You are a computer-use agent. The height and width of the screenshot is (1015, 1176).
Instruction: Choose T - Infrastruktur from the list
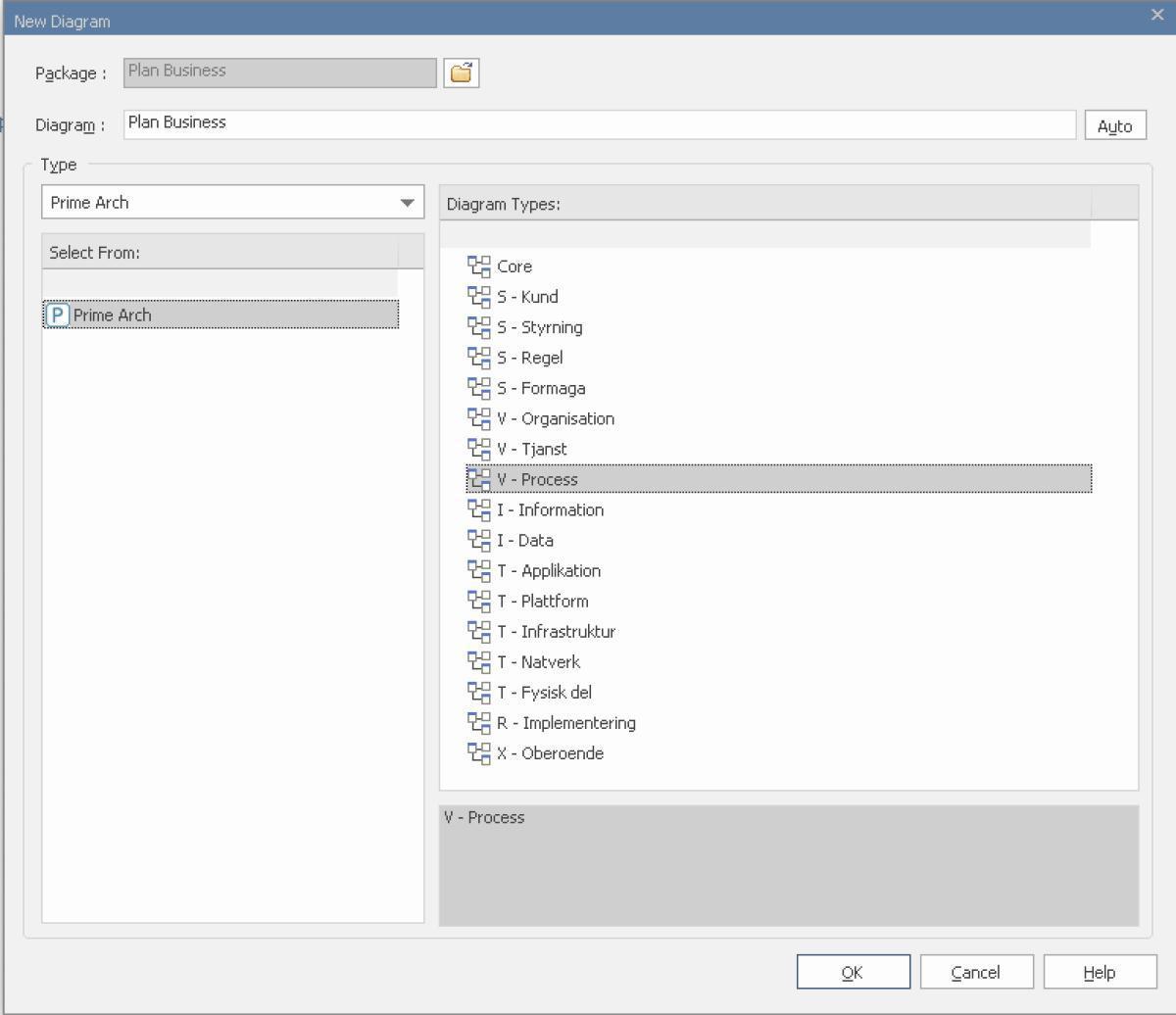coord(556,632)
